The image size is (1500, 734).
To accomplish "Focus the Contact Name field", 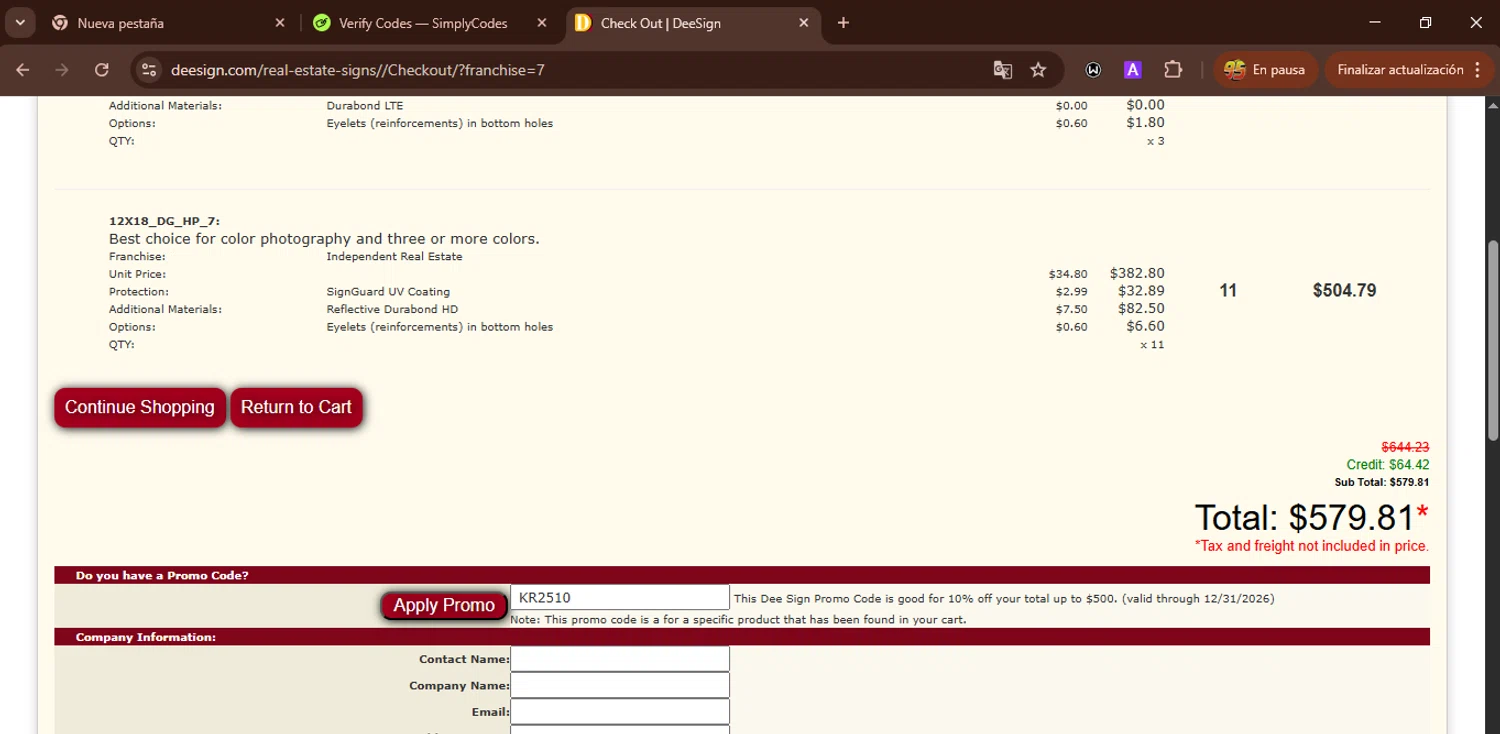I will pos(620,659).
